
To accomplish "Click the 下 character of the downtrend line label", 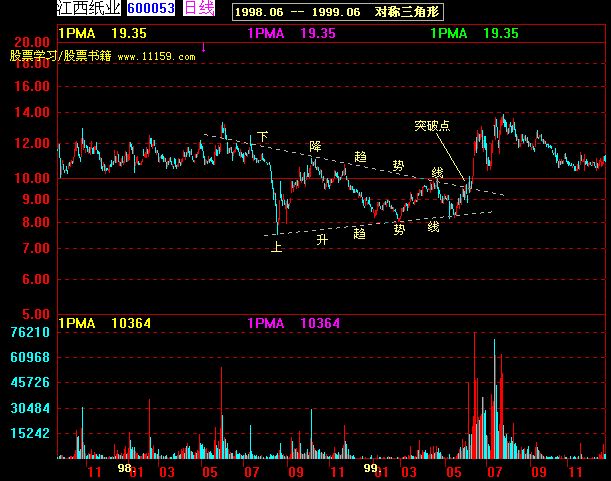I will click(263, 136).
